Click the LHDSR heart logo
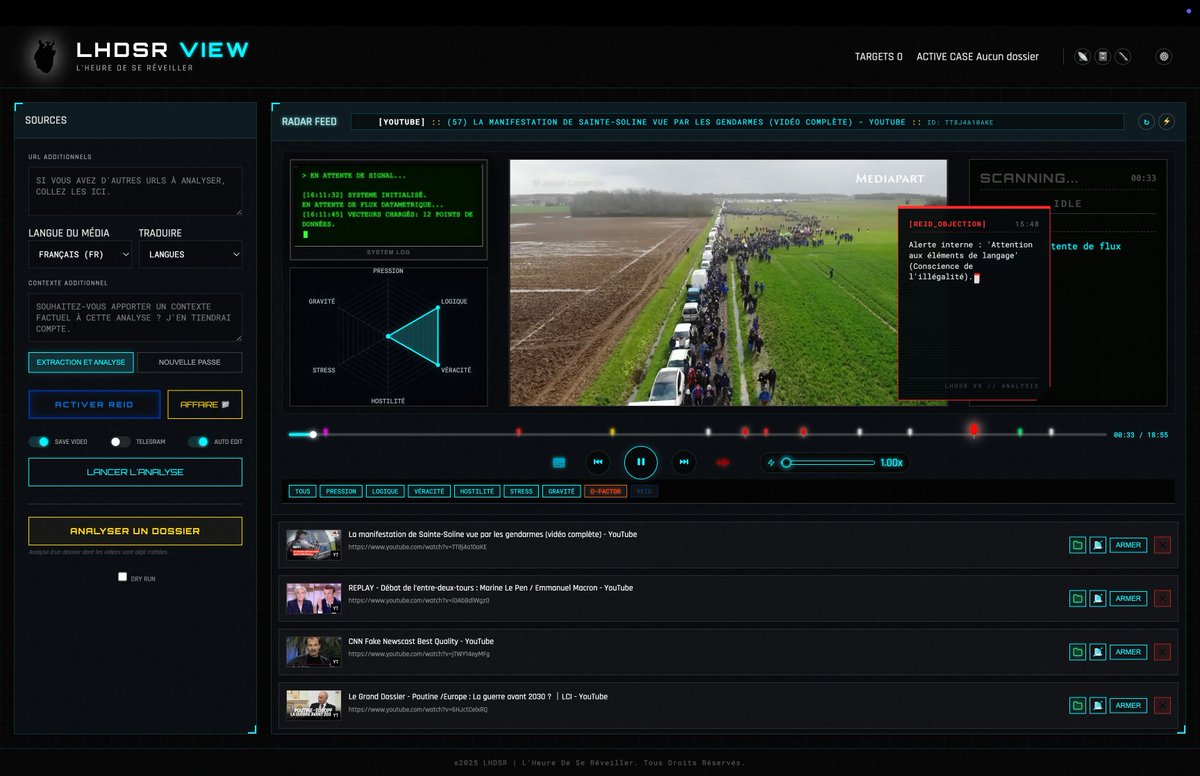The height and width of the screenshot is (776, 1200). coord(44,56)
